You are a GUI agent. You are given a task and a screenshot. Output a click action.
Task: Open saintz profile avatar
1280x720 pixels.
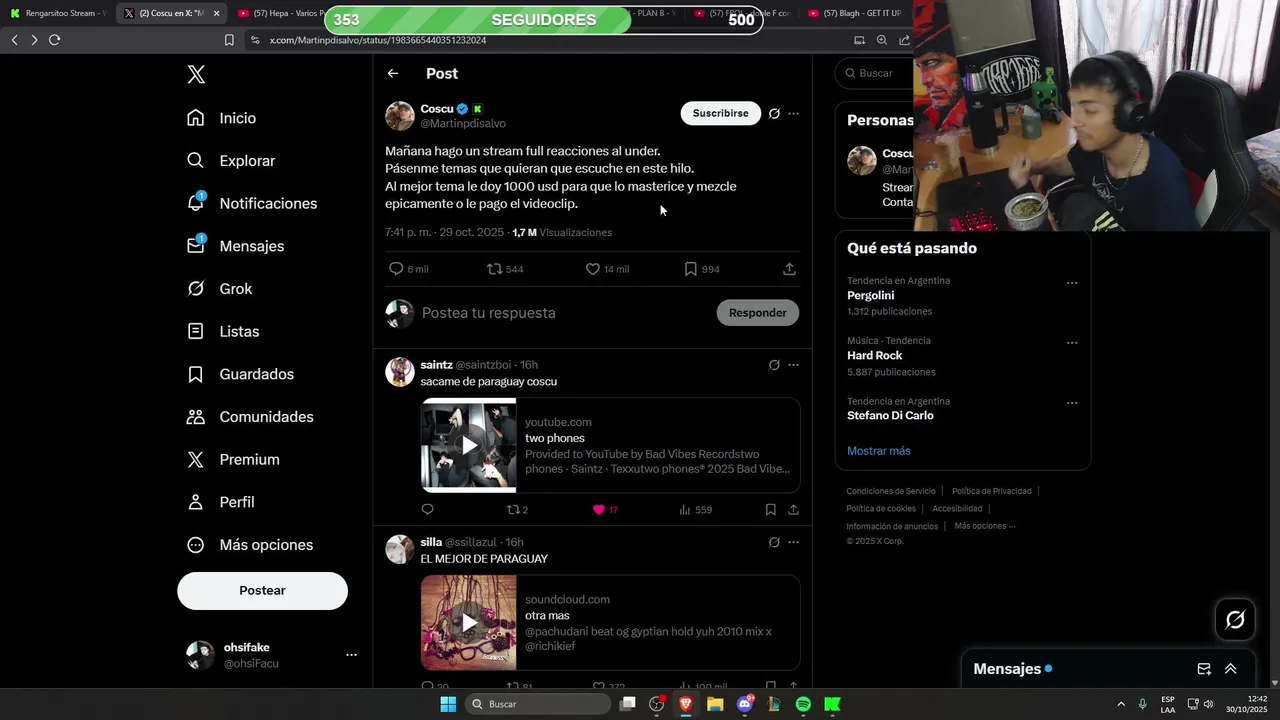400,372
